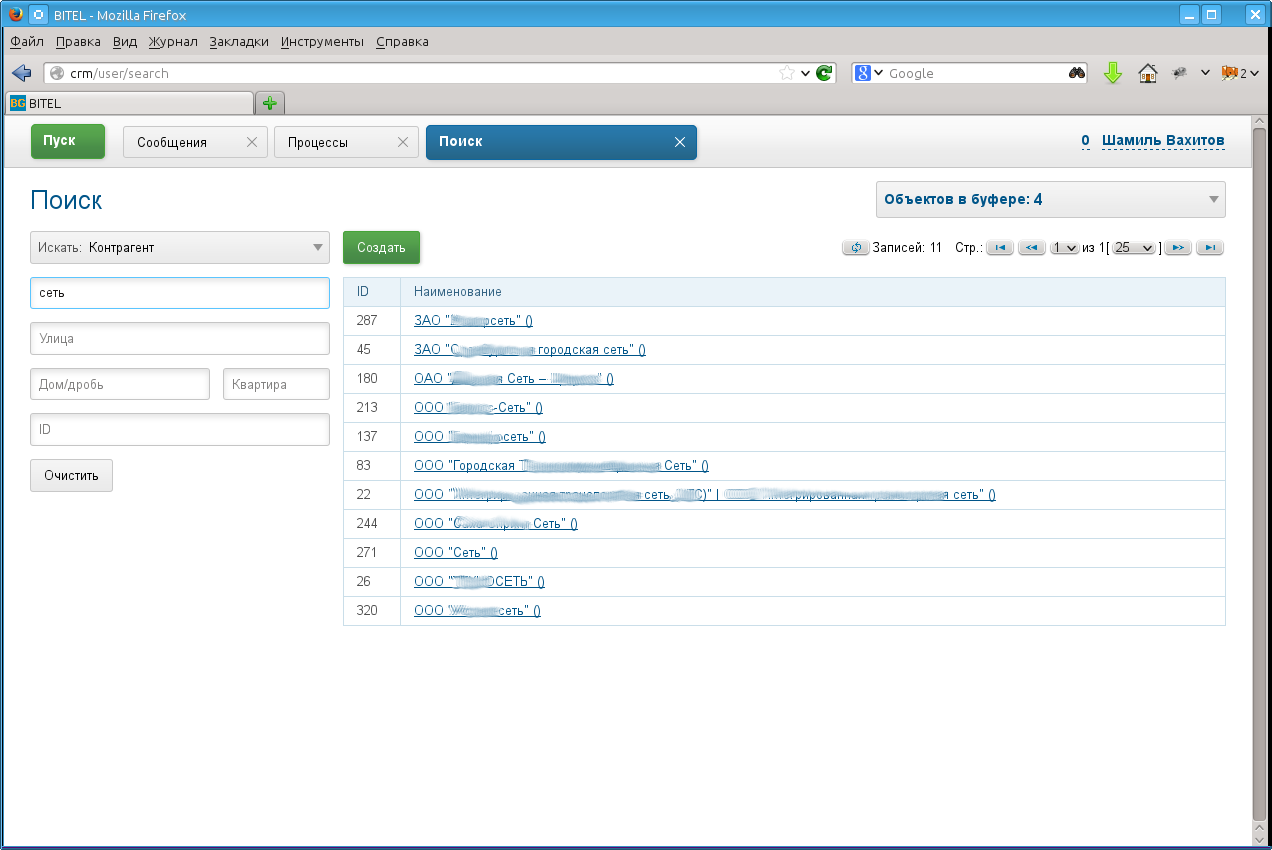This screenshot has width=1272, height=850.
Task: Open the Объектов в буфере dropdown
Action: pos(1050,199)
